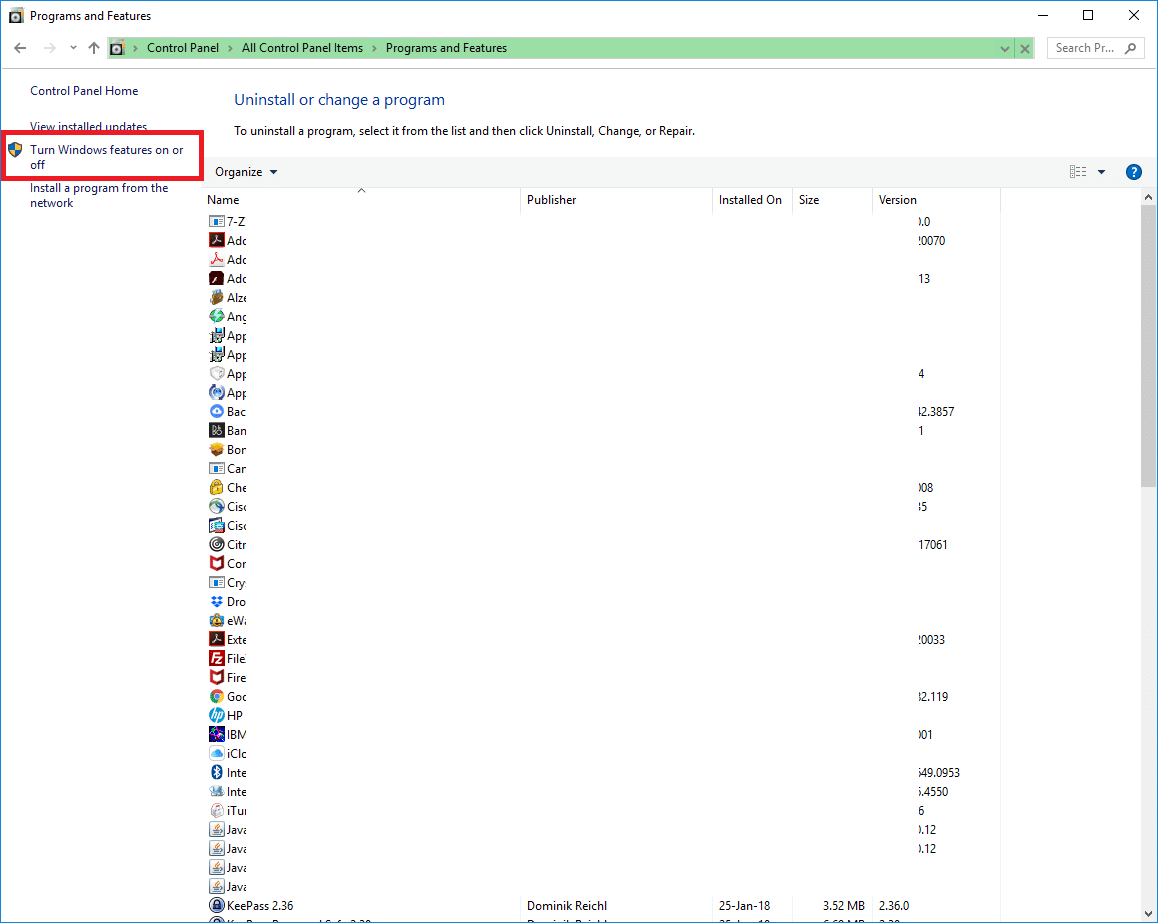Select the Dropbox icon in the program list
This screenshot has height=923, width=1158.
click(216, 602)
